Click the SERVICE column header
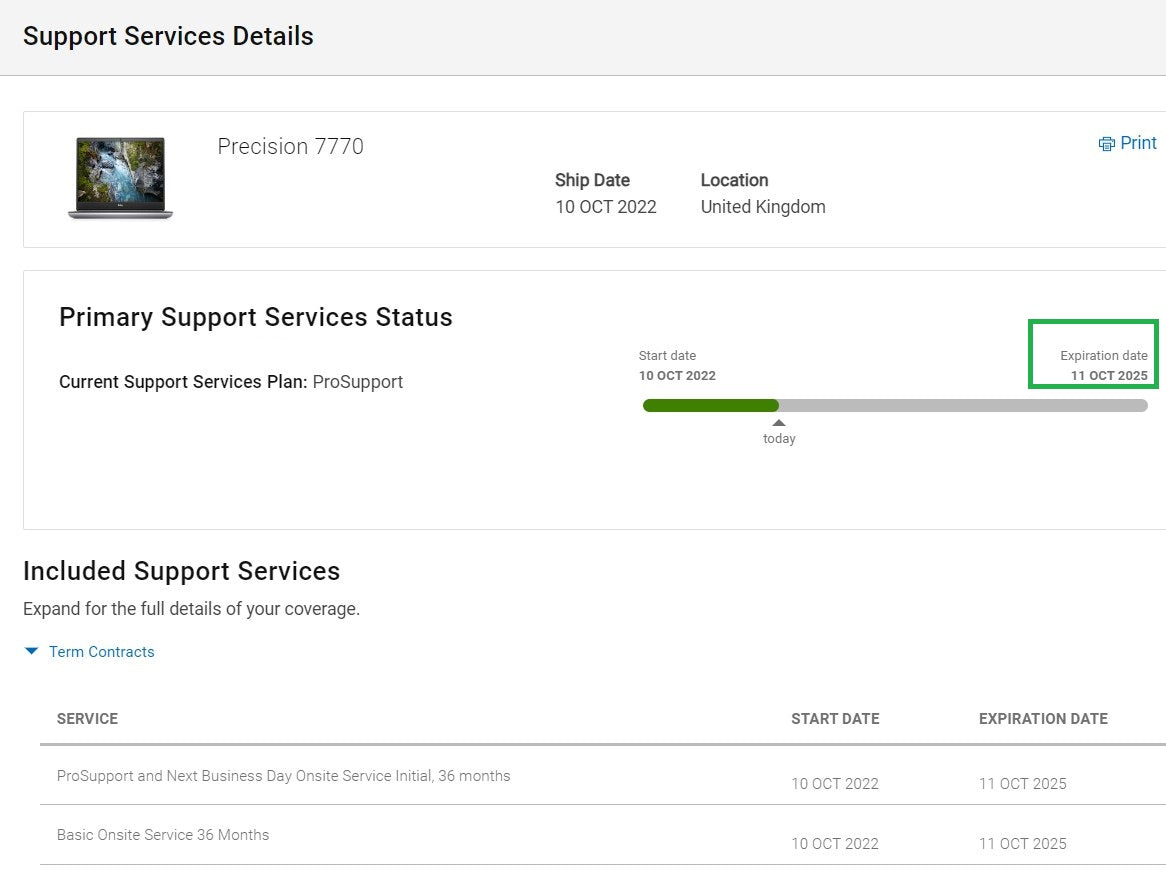The image size is (1166, 871). [87, 719]
